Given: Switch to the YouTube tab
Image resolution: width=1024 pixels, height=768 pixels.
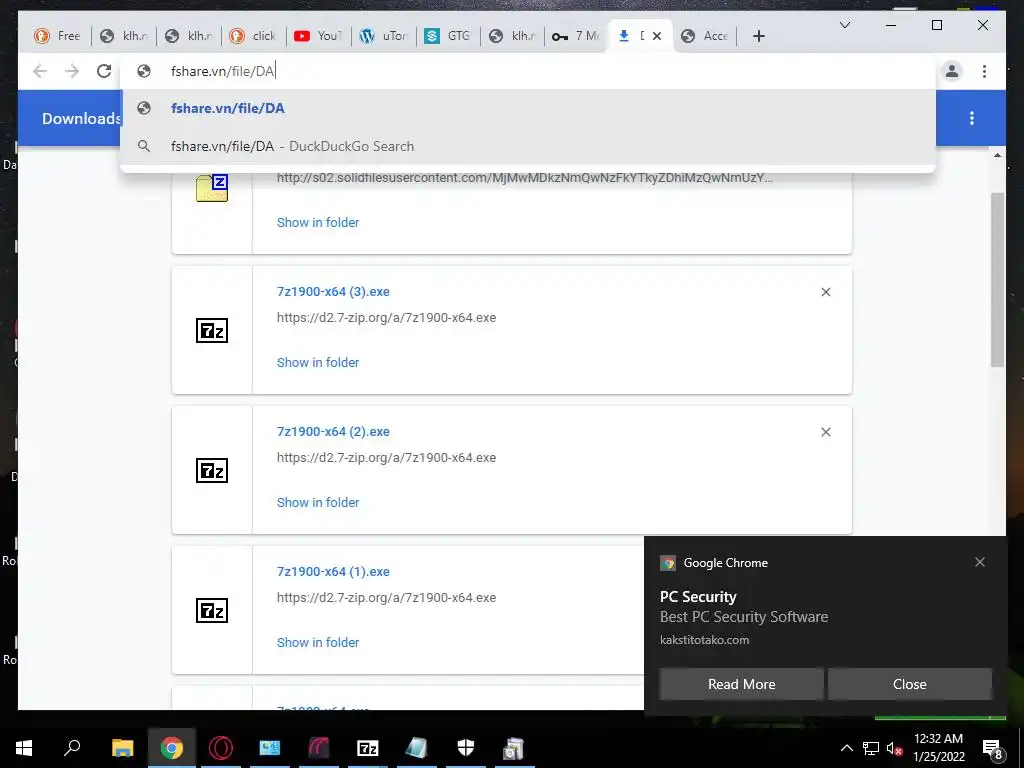Looking at the screenshot, I should pyautogui.click(x=319, y=36).
